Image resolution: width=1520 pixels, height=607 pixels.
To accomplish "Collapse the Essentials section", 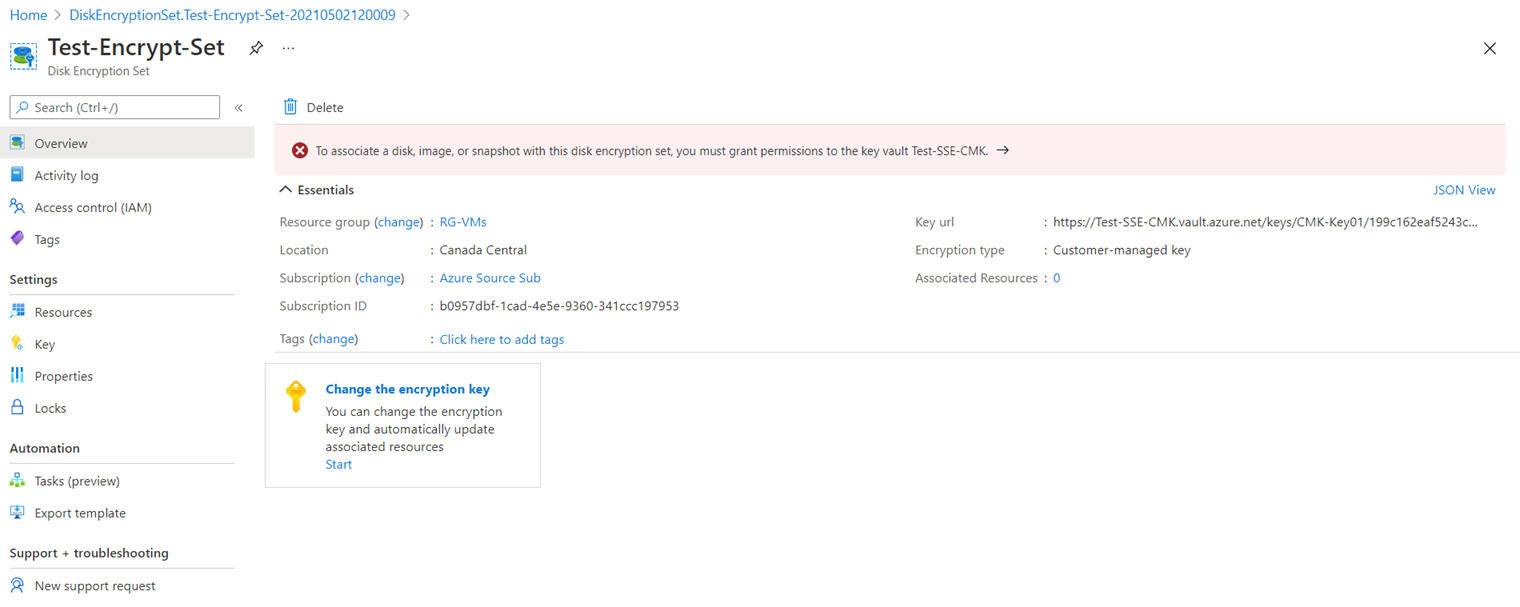I will (317, 190).
